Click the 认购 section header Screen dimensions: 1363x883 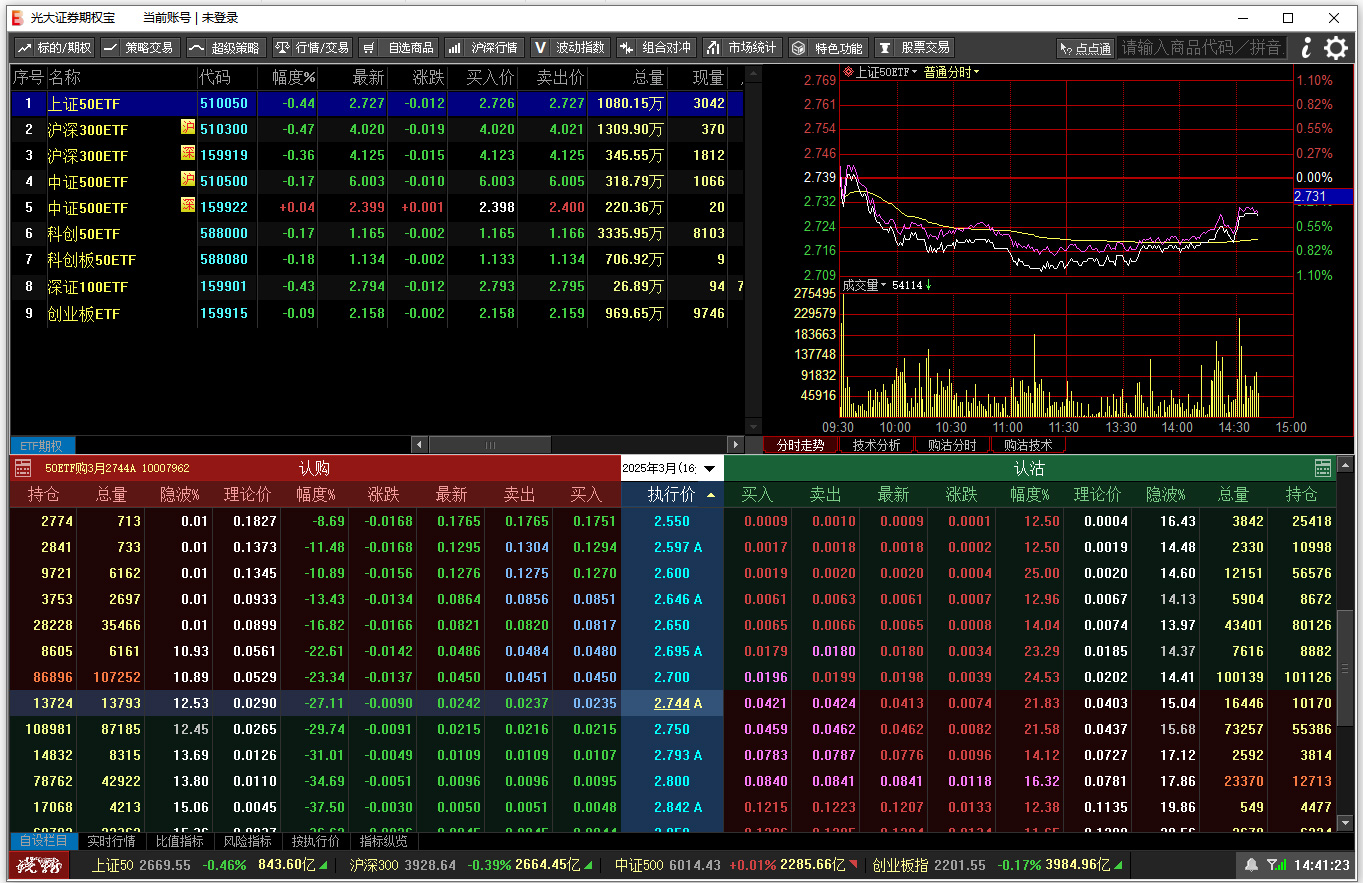pos(315,468)
